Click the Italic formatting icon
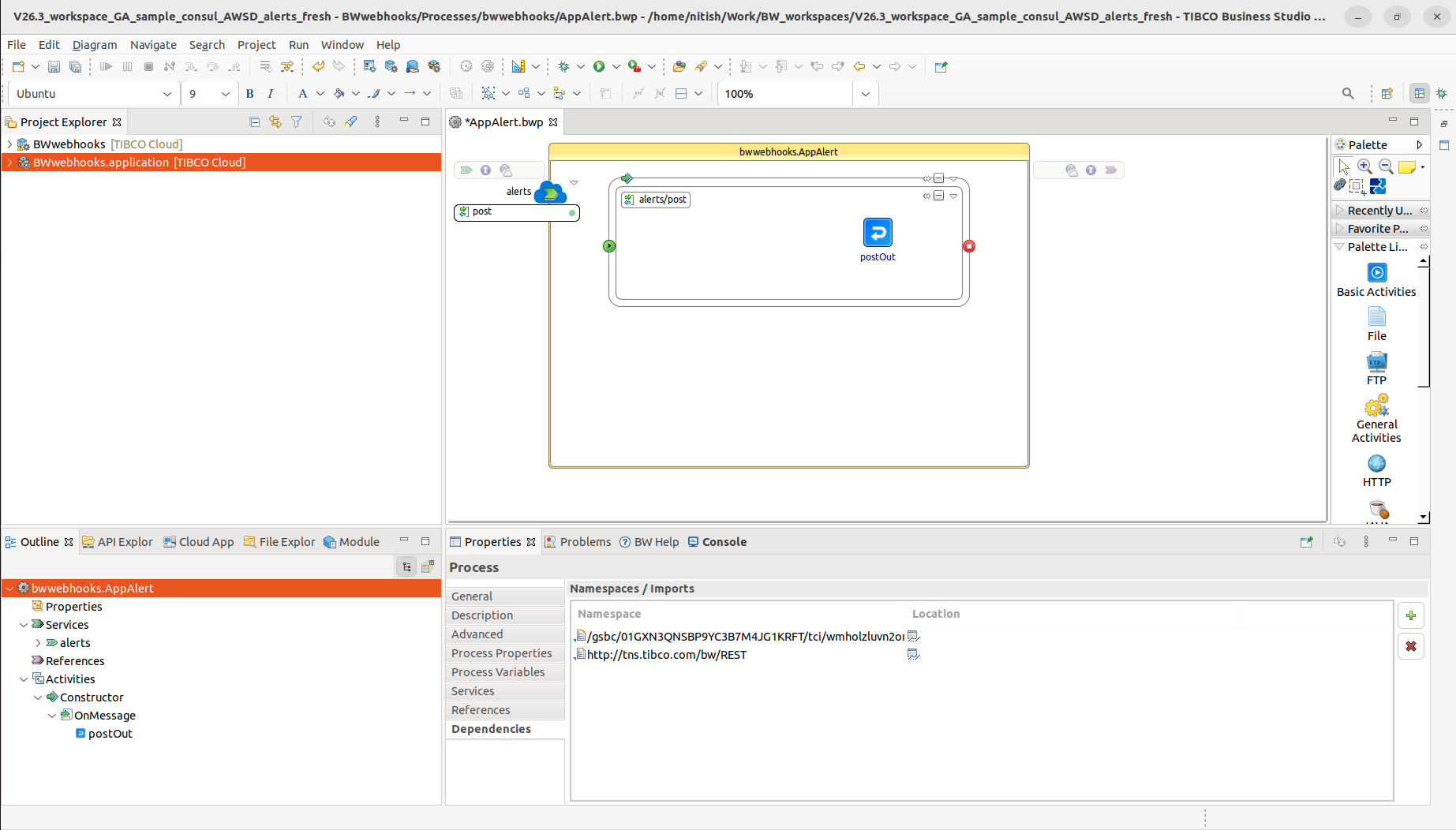The image size is (1456, 830). point(271,94)
